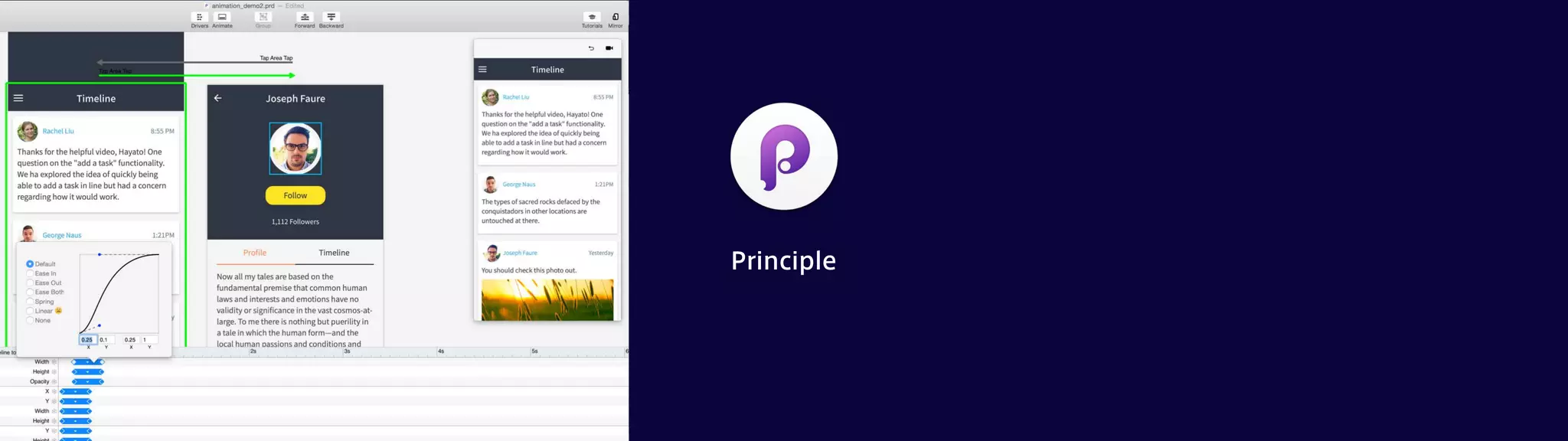Viewport: 1568px width, 441px height.
Task: Click the 0.1 Y curve field
Action: click(106, 340)
